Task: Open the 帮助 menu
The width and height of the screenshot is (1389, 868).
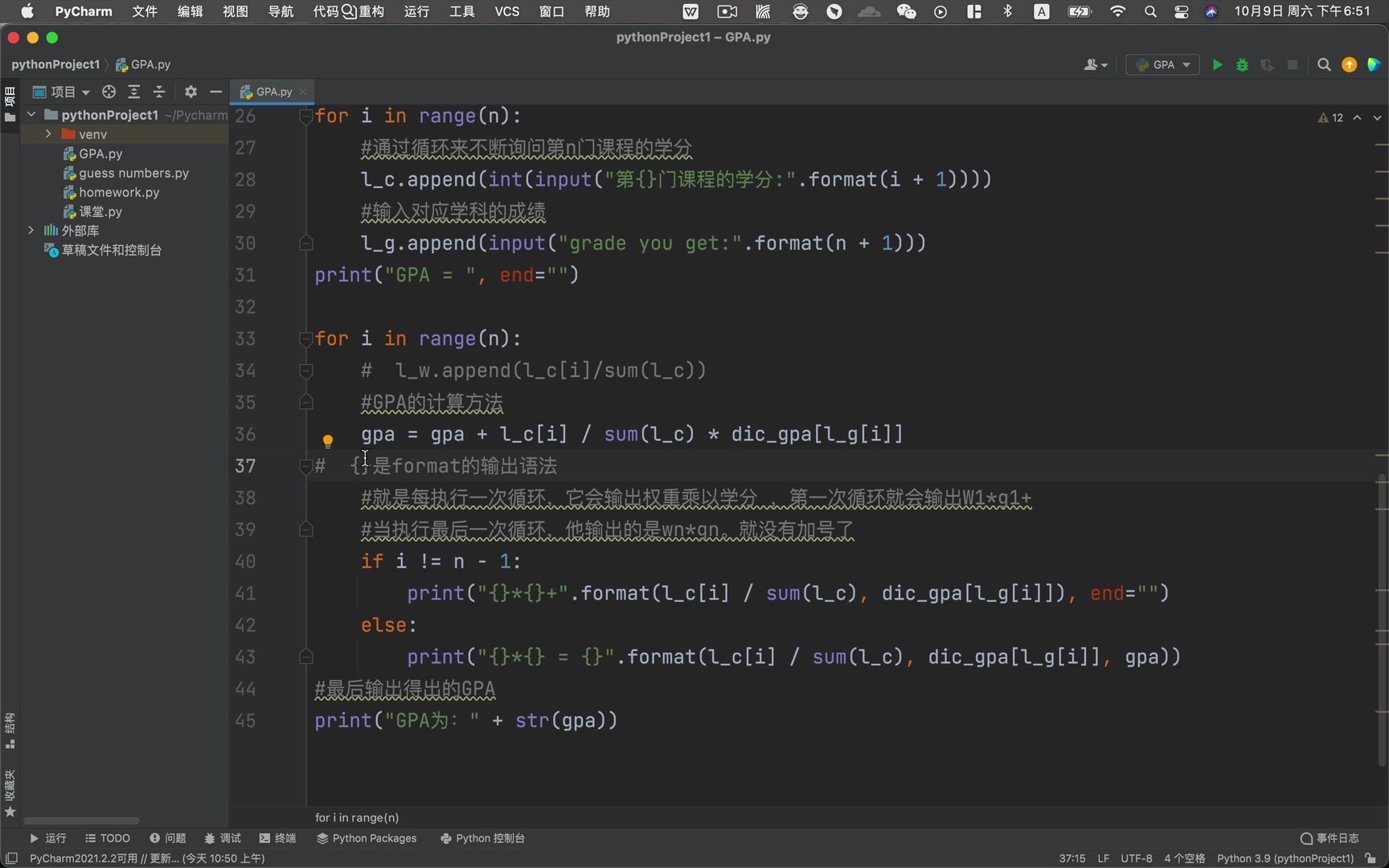Action: click(x=597, y=11)
